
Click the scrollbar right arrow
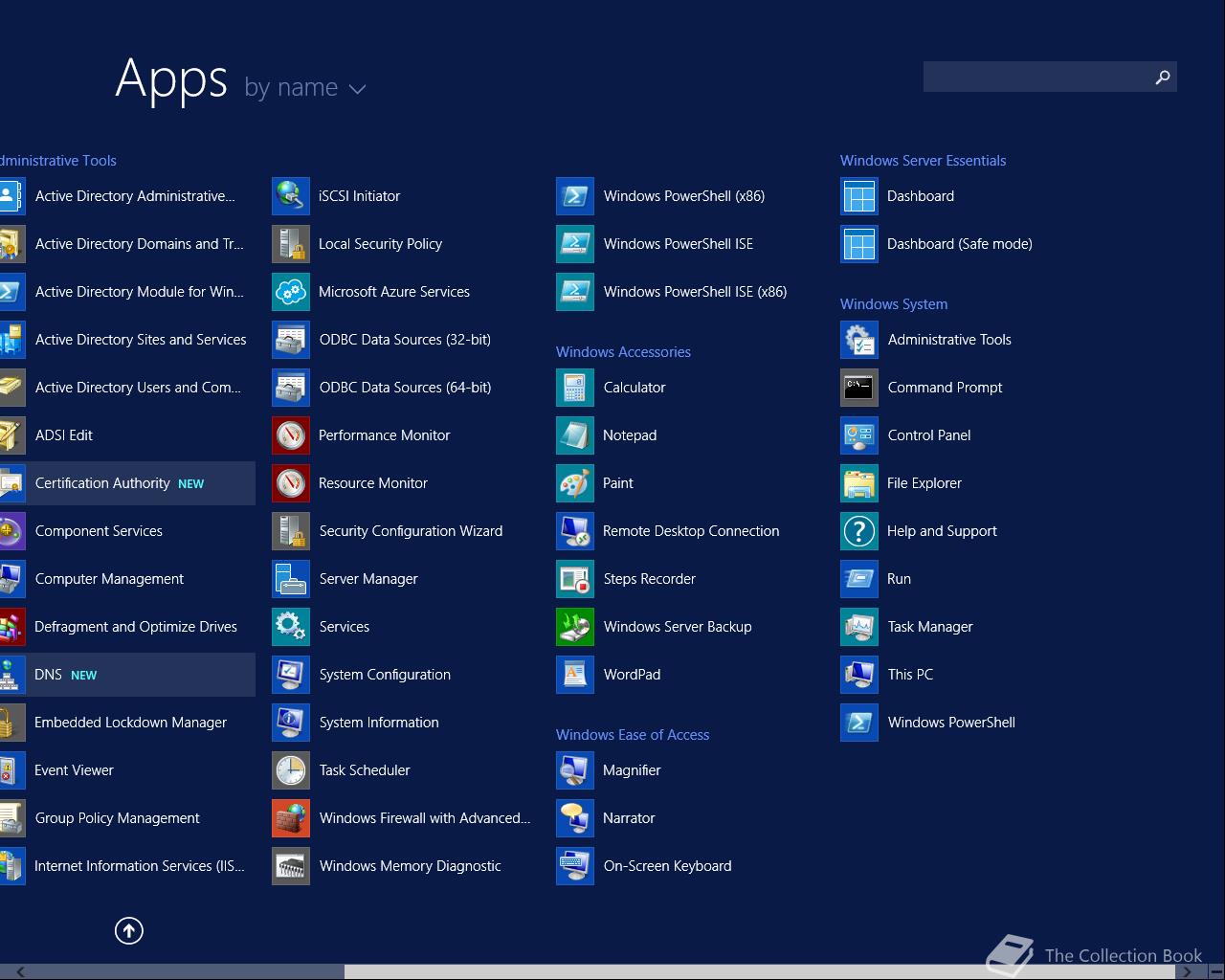1187,972
